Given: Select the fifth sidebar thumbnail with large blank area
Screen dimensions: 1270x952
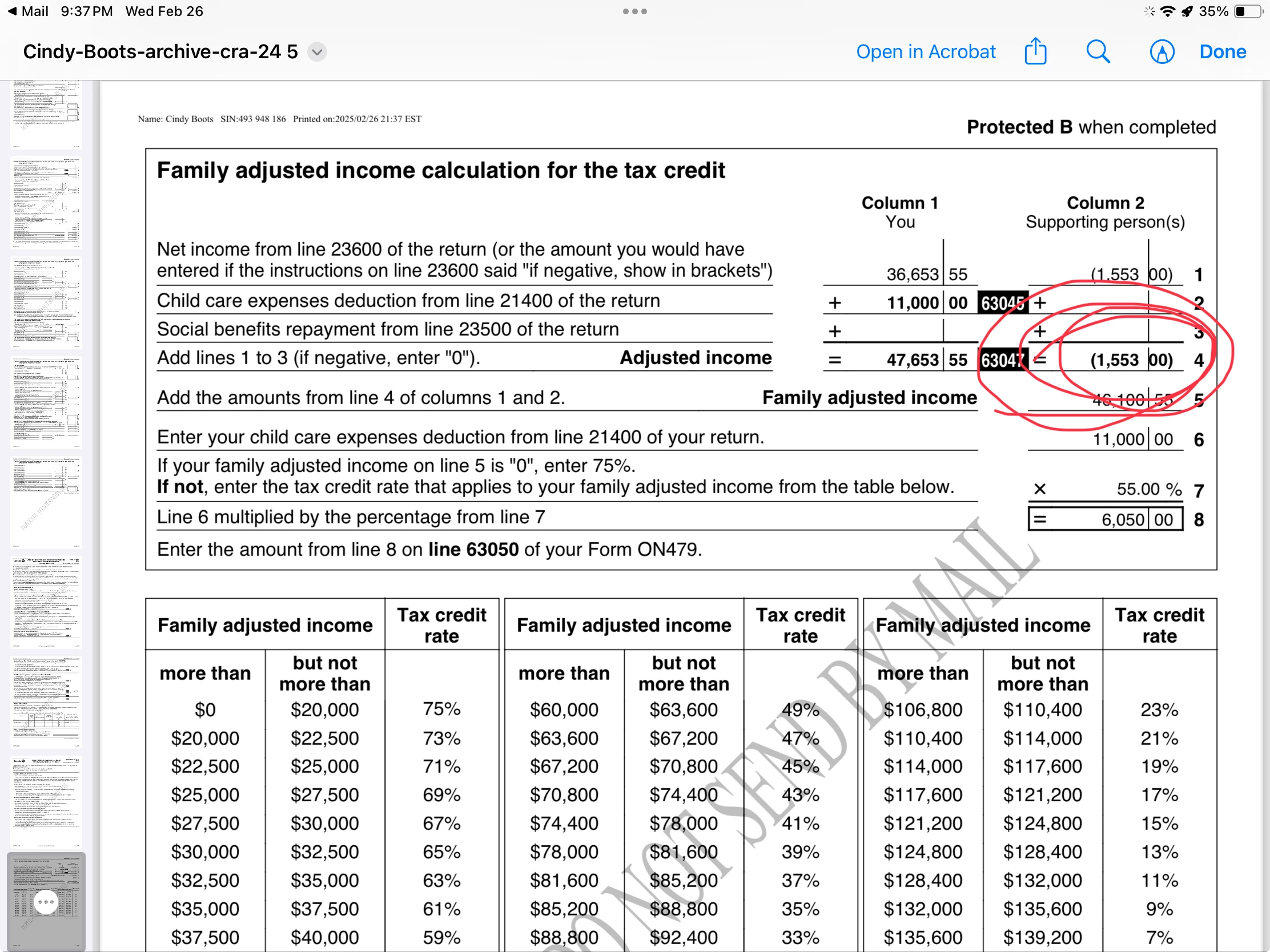Looking at the screenshot, I should point(46,502).
